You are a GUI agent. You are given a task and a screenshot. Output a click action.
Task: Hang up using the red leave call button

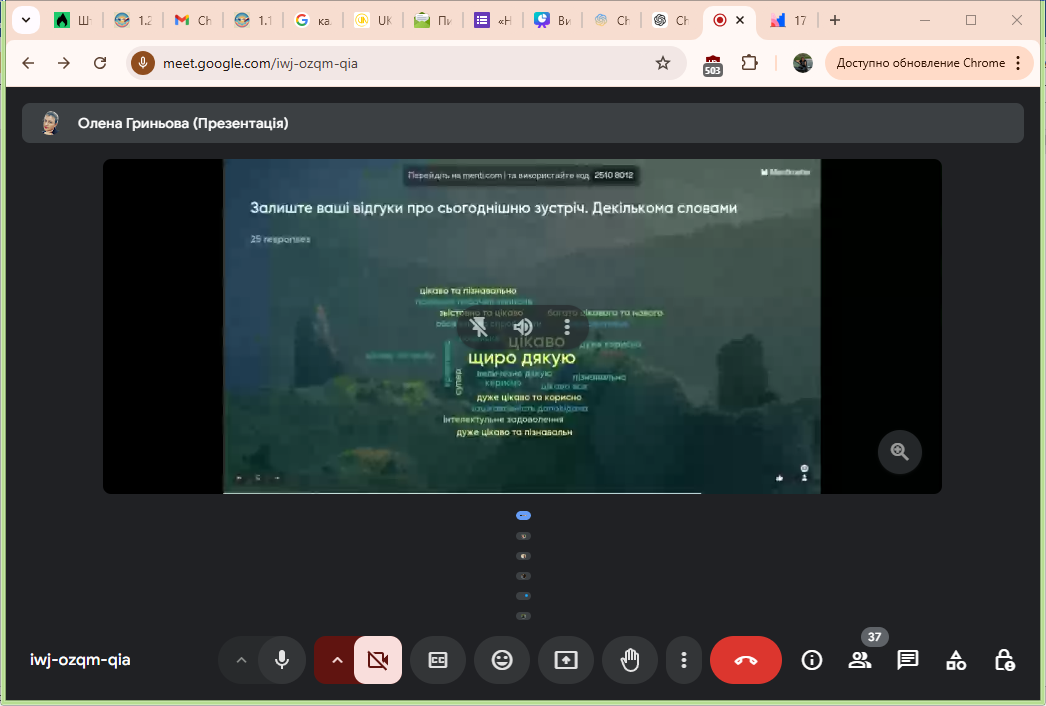pos(745,660)
